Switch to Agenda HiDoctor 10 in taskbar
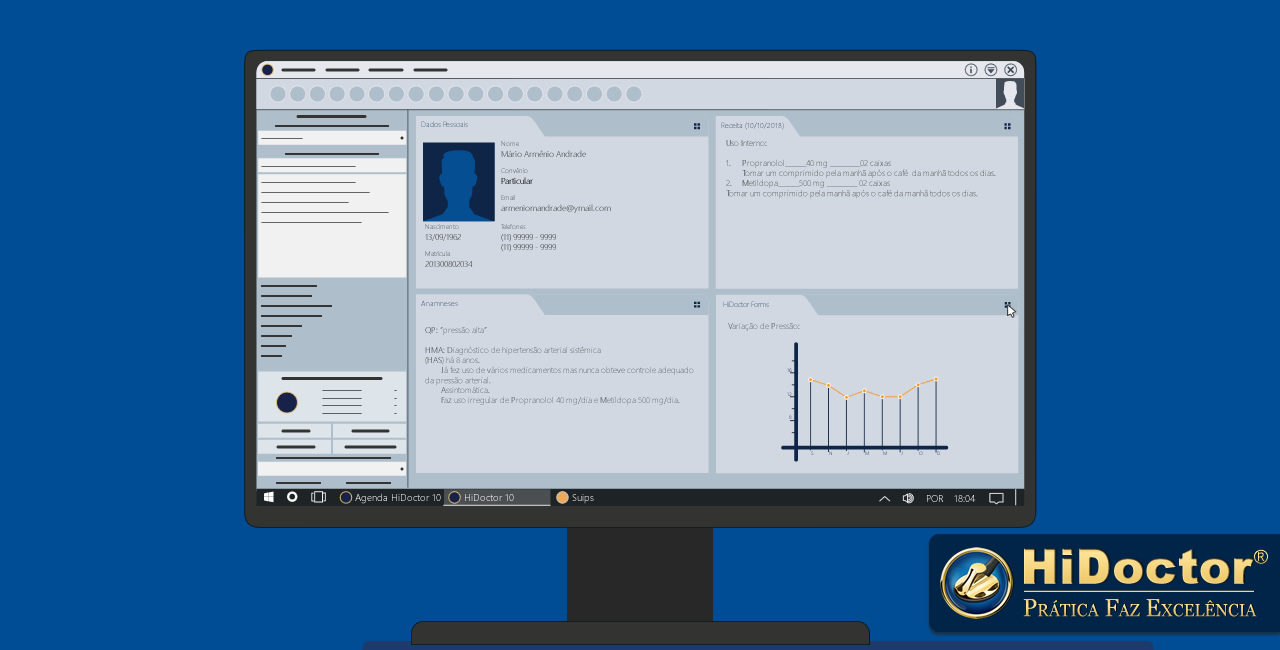The height and width of the screenshot is (650, 1280). pyautogui.click(x=390, y=497)
